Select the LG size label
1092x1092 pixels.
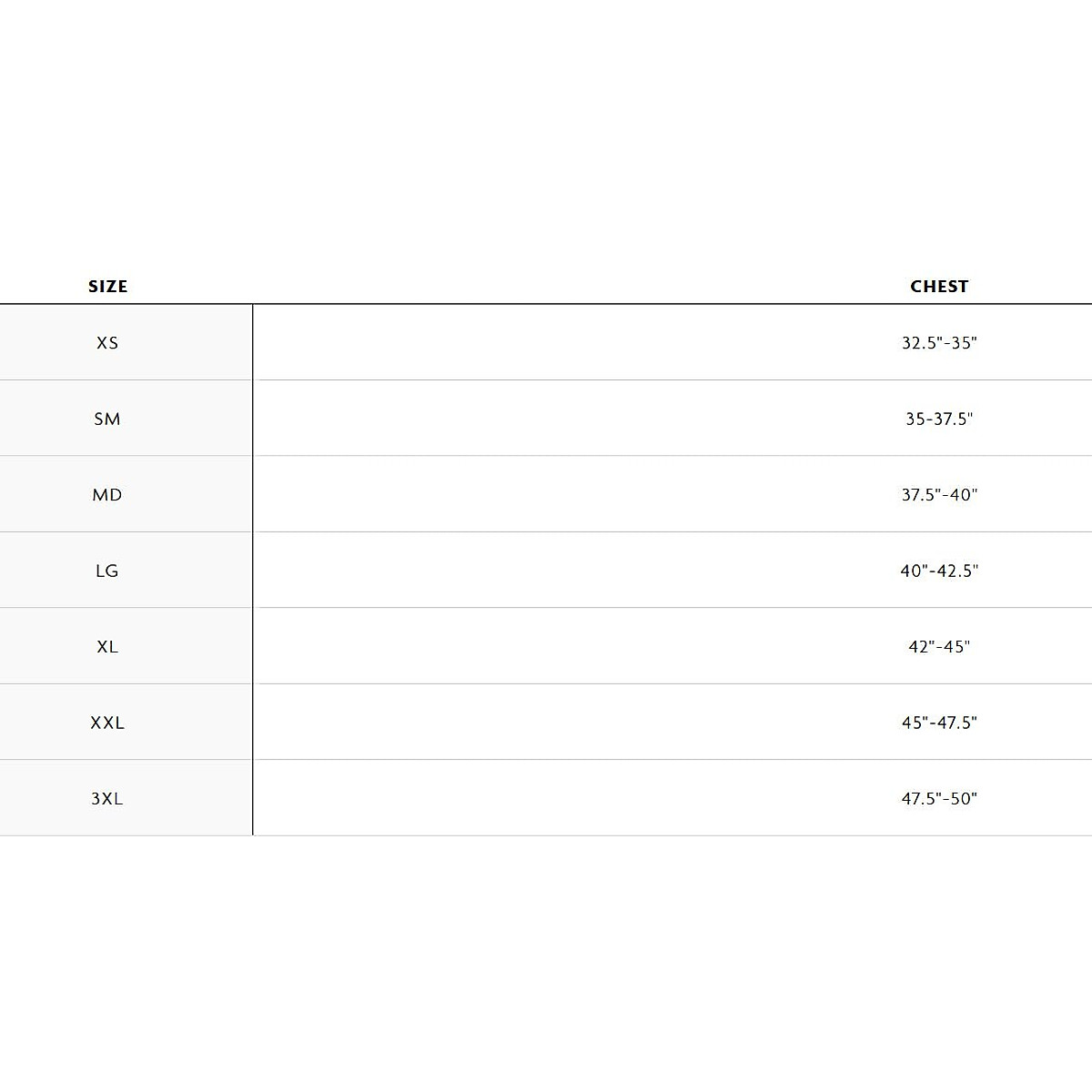point(107,571)
